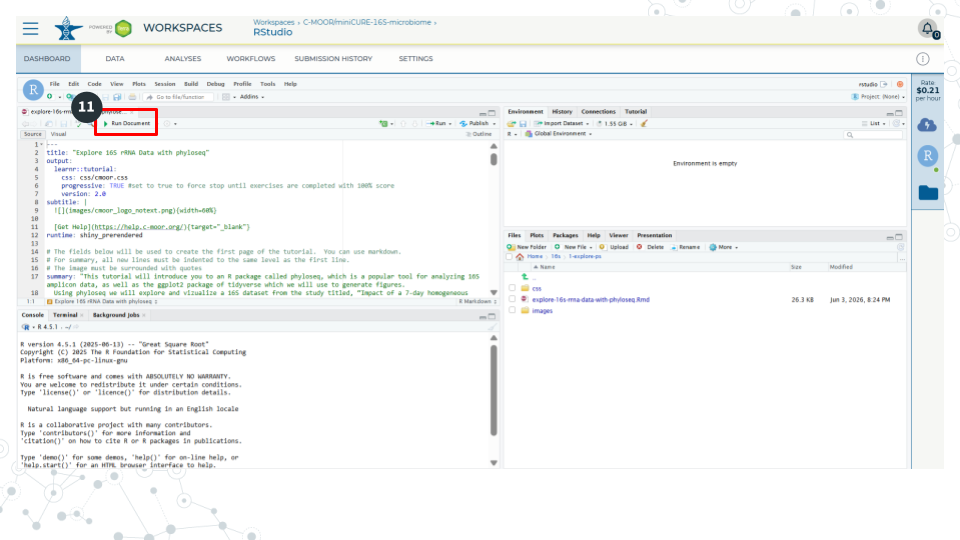Click the editor vertical scrollbar thumb

(x=493, y=159)
